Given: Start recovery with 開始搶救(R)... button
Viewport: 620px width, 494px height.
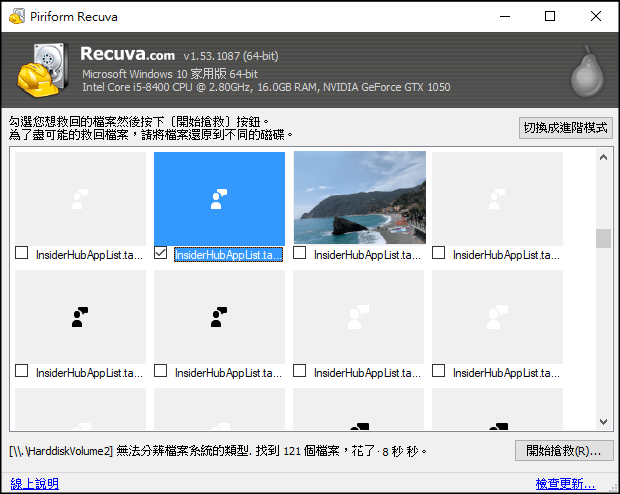Looking at the screenshot, I should tap(564, 450).
